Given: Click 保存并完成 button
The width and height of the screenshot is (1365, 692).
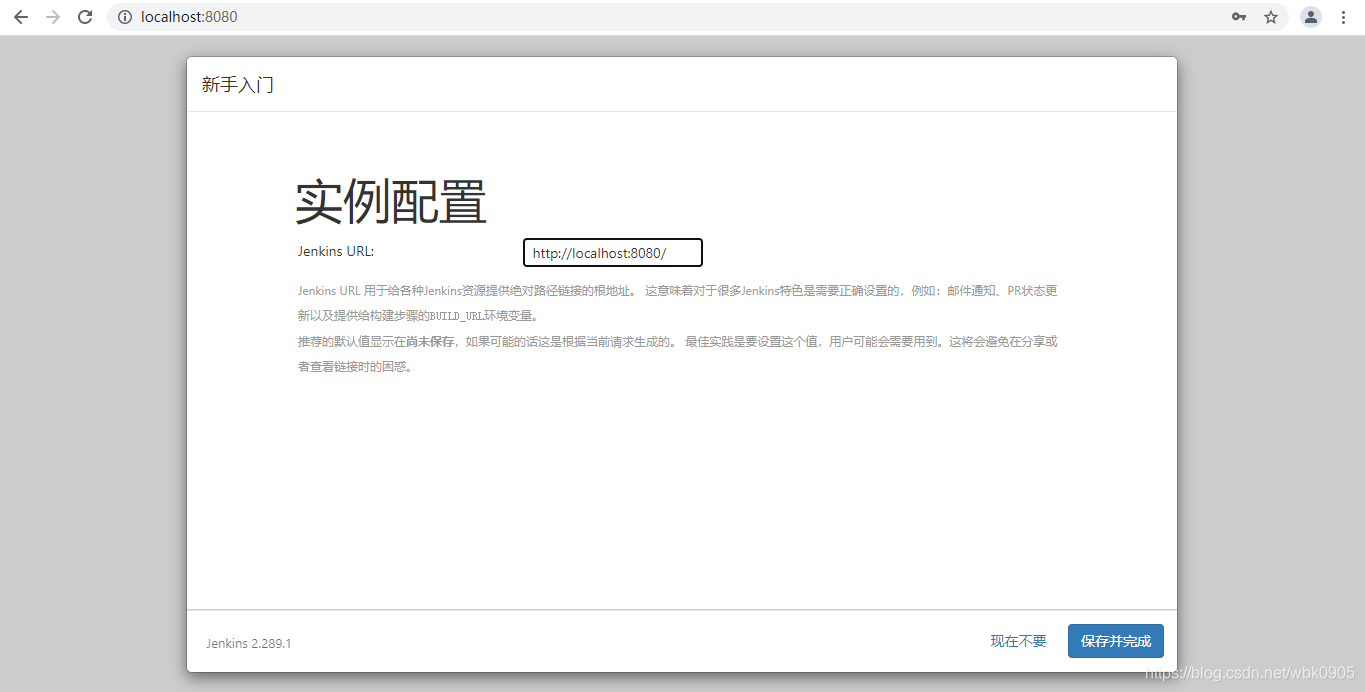Looking at the screenshot, I should (x=1116, y=641).
